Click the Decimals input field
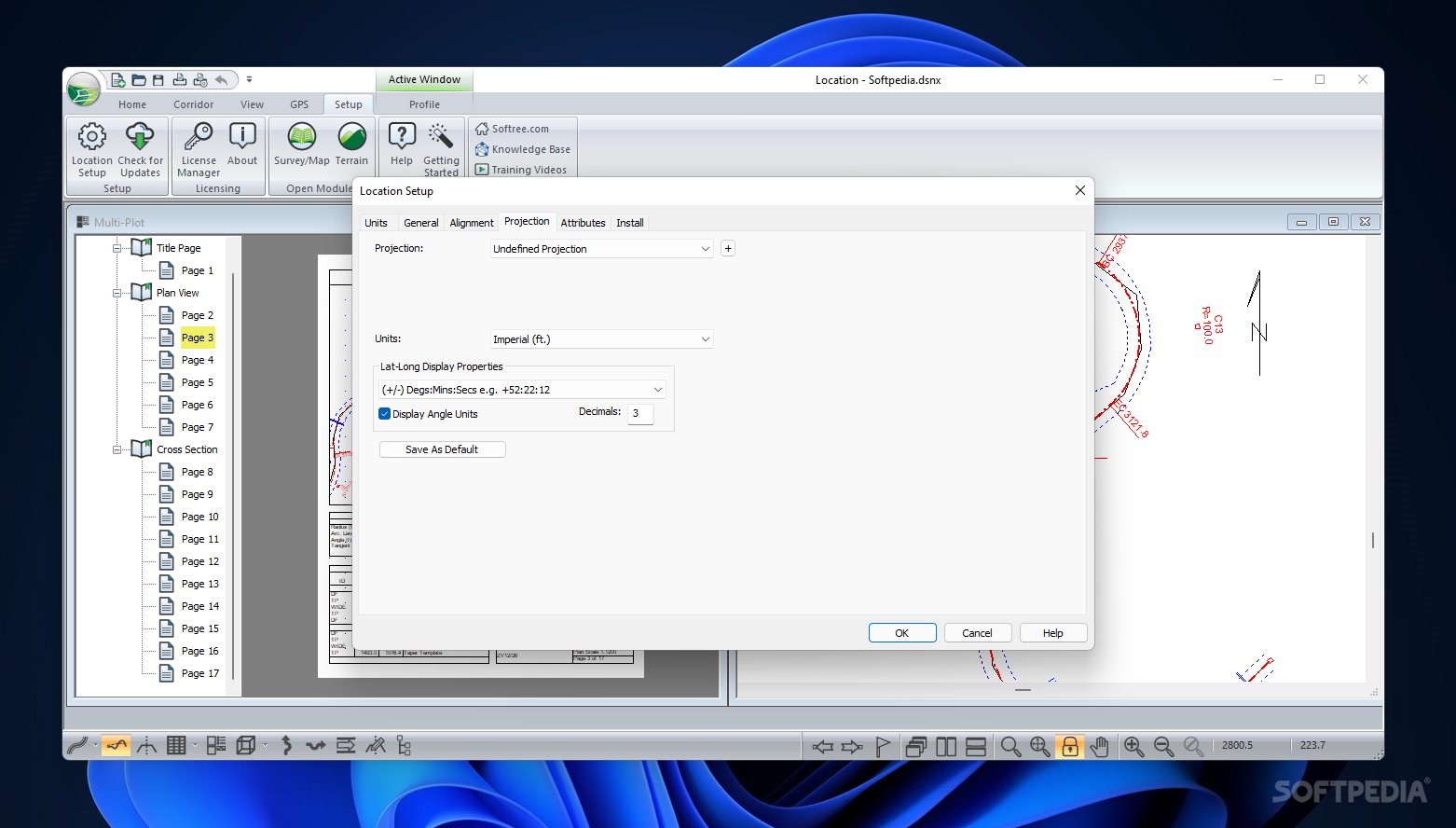 coord(640,413)
